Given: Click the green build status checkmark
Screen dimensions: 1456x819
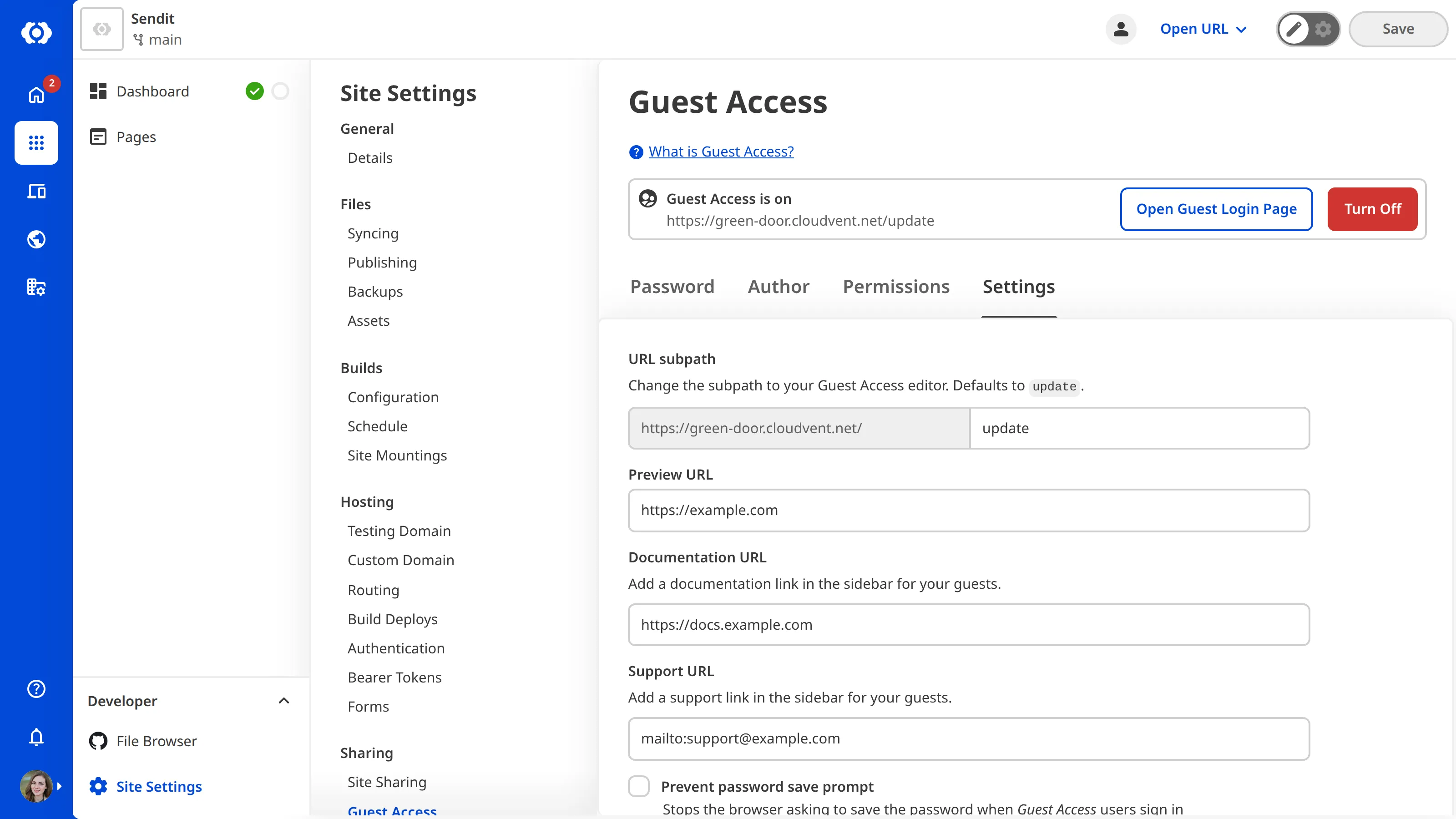Looking at the screenshot, I should [x=255, y=91].
